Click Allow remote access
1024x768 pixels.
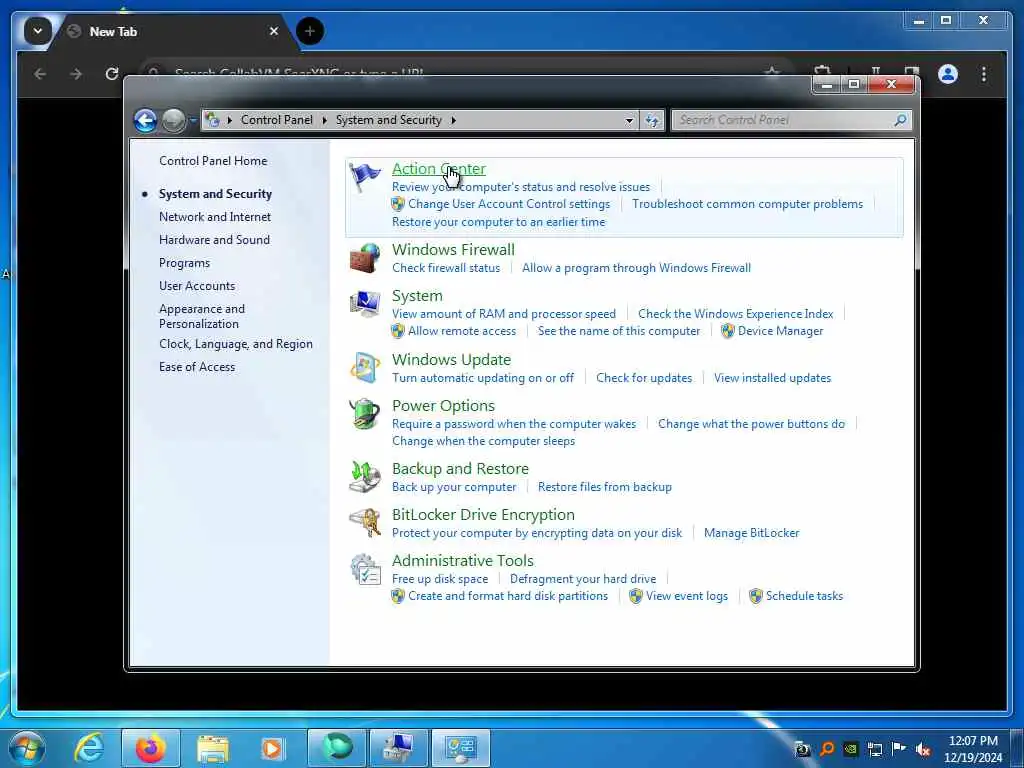pyautogui.click(x=462, y=331)
